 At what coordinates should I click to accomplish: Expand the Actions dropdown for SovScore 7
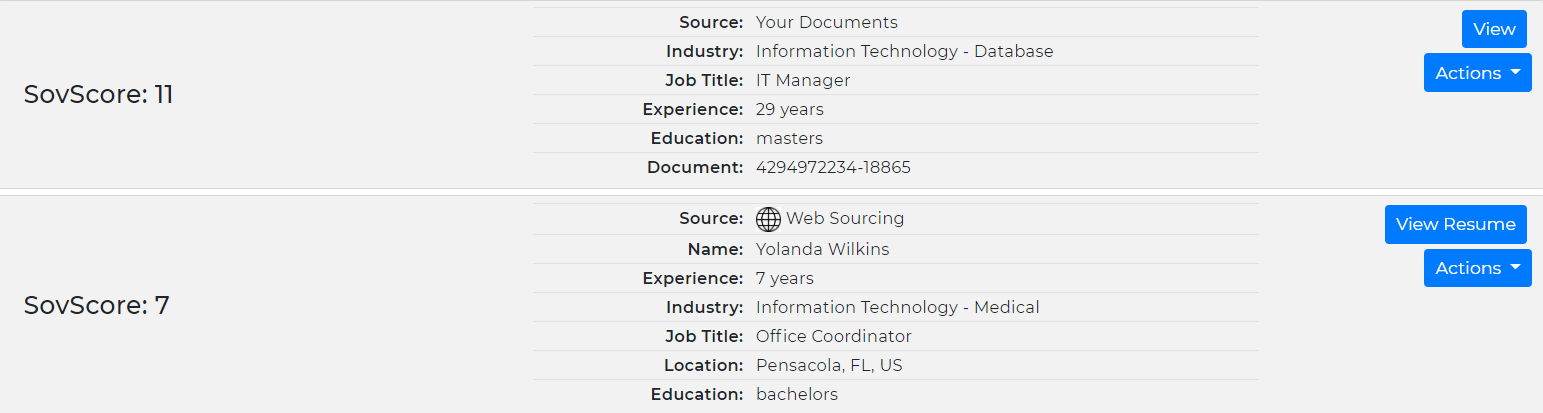click(1477, 268)
